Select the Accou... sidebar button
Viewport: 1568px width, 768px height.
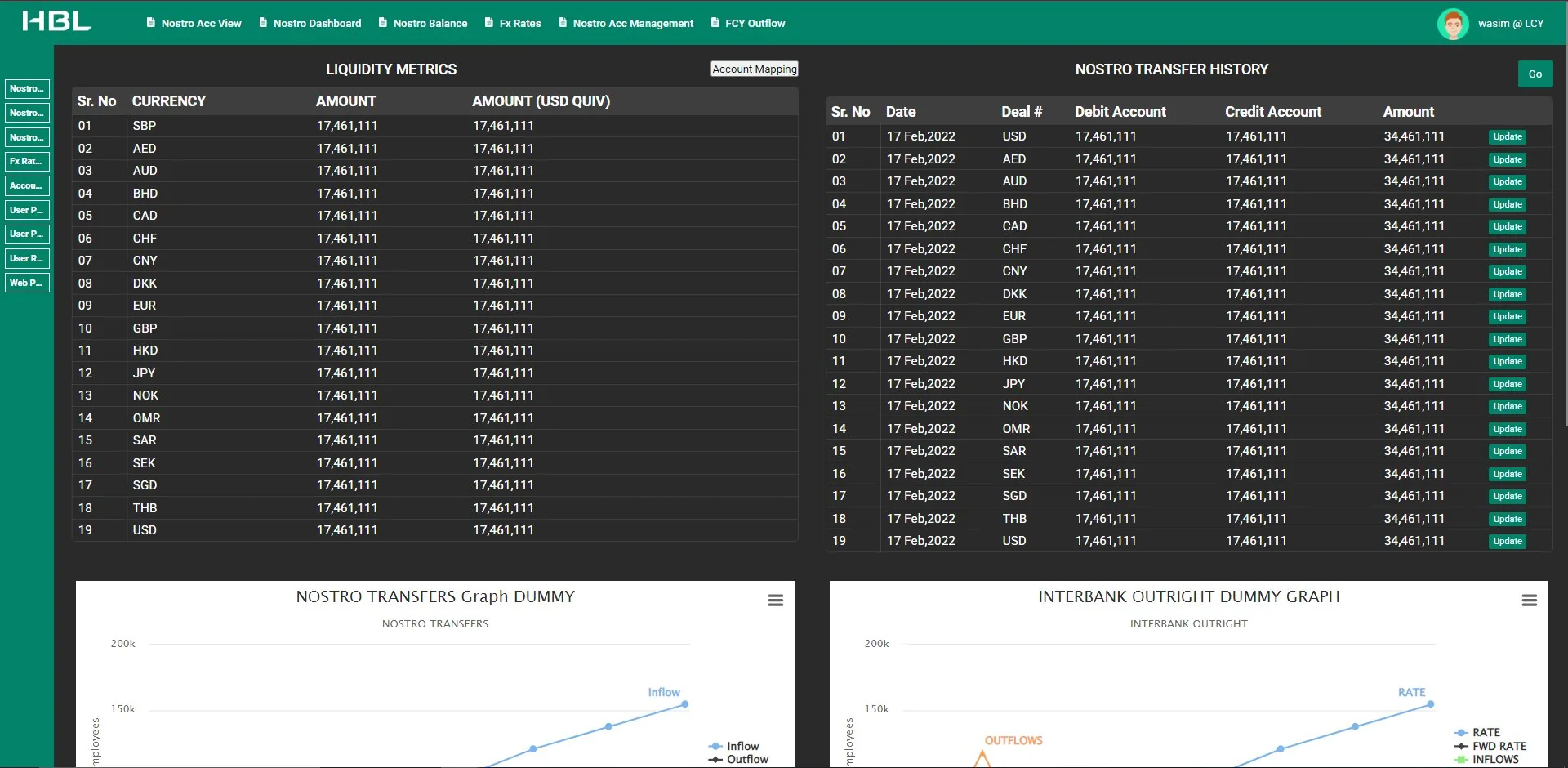pyautogui.click(x=28, y=186)
